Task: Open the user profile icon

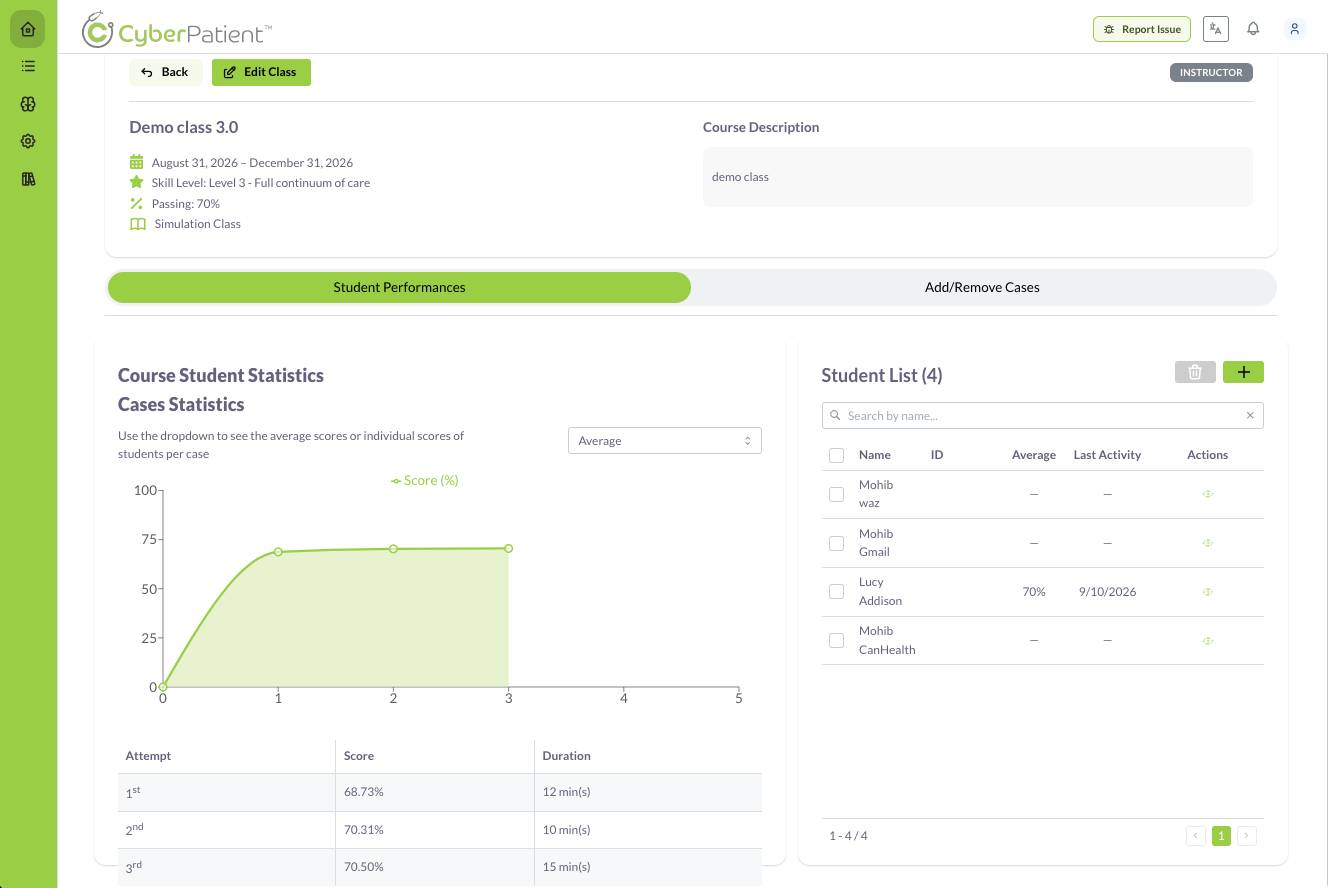Action: point(1294,29)
